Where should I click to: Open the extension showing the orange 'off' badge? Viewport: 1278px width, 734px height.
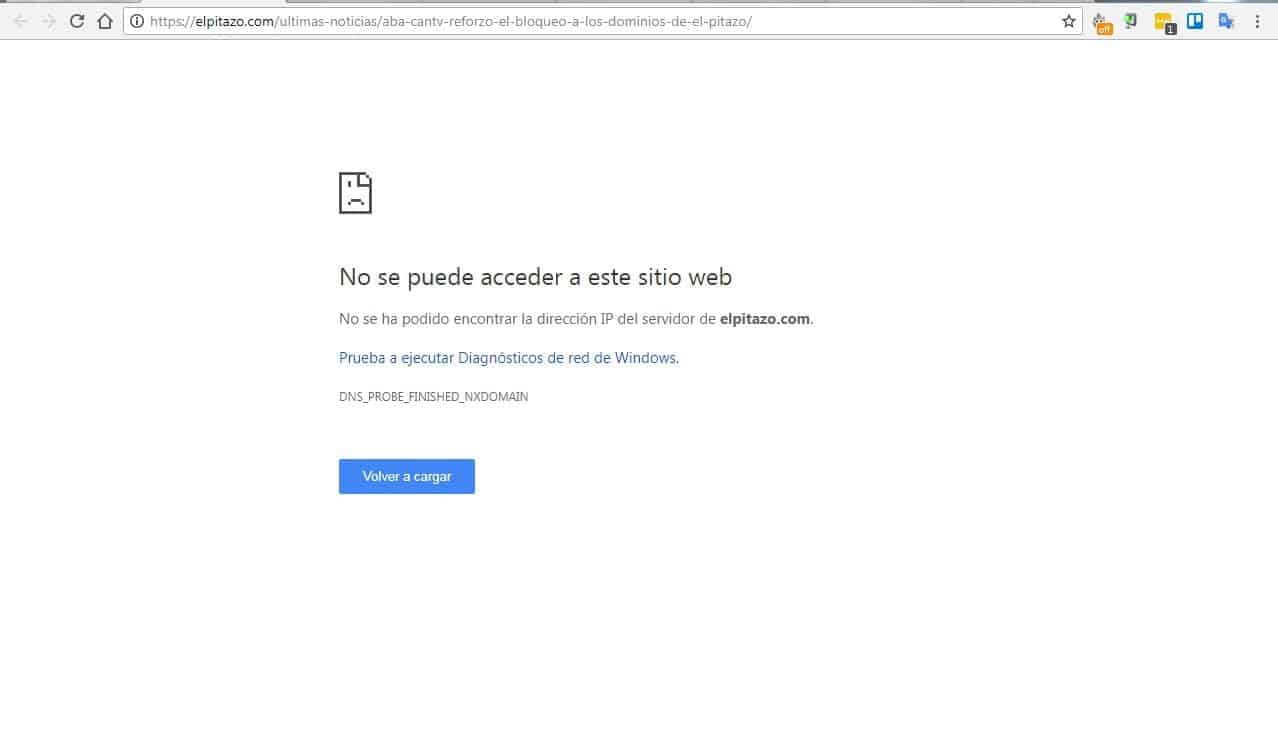click(1102, 22)
